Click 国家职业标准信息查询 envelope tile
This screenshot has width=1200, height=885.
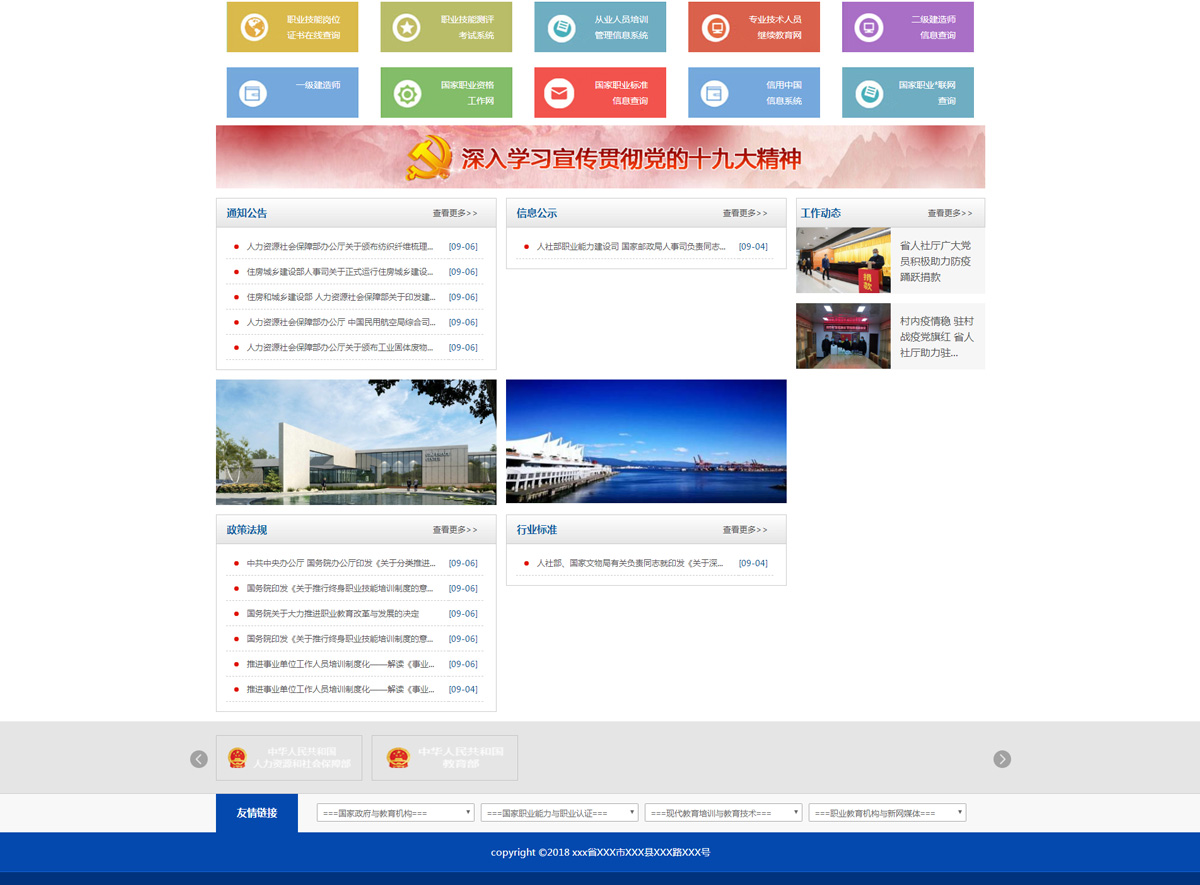coord(599,92)
